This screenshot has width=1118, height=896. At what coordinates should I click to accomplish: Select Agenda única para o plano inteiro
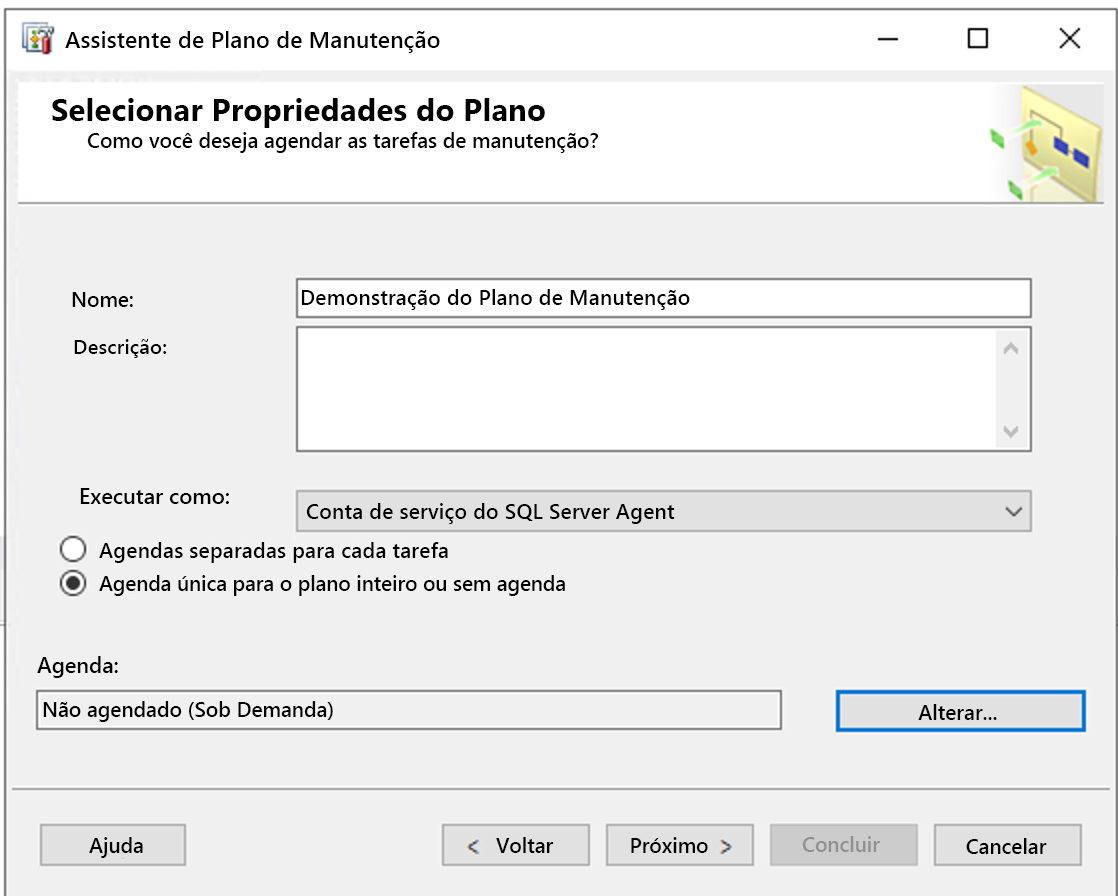[x=72, y=585]
